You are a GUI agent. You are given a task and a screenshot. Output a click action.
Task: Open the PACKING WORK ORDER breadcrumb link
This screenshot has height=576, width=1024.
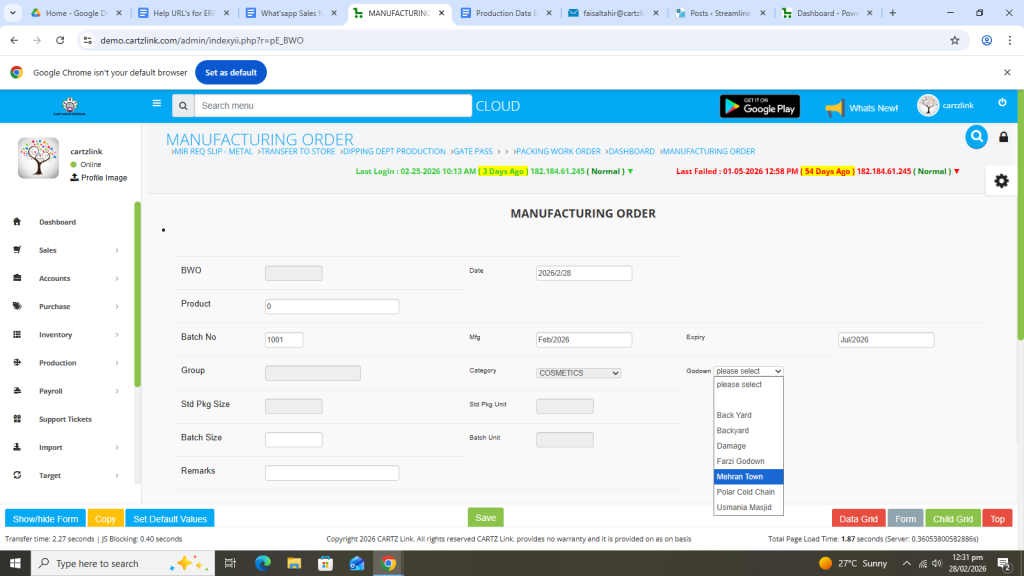click(557, 151)
